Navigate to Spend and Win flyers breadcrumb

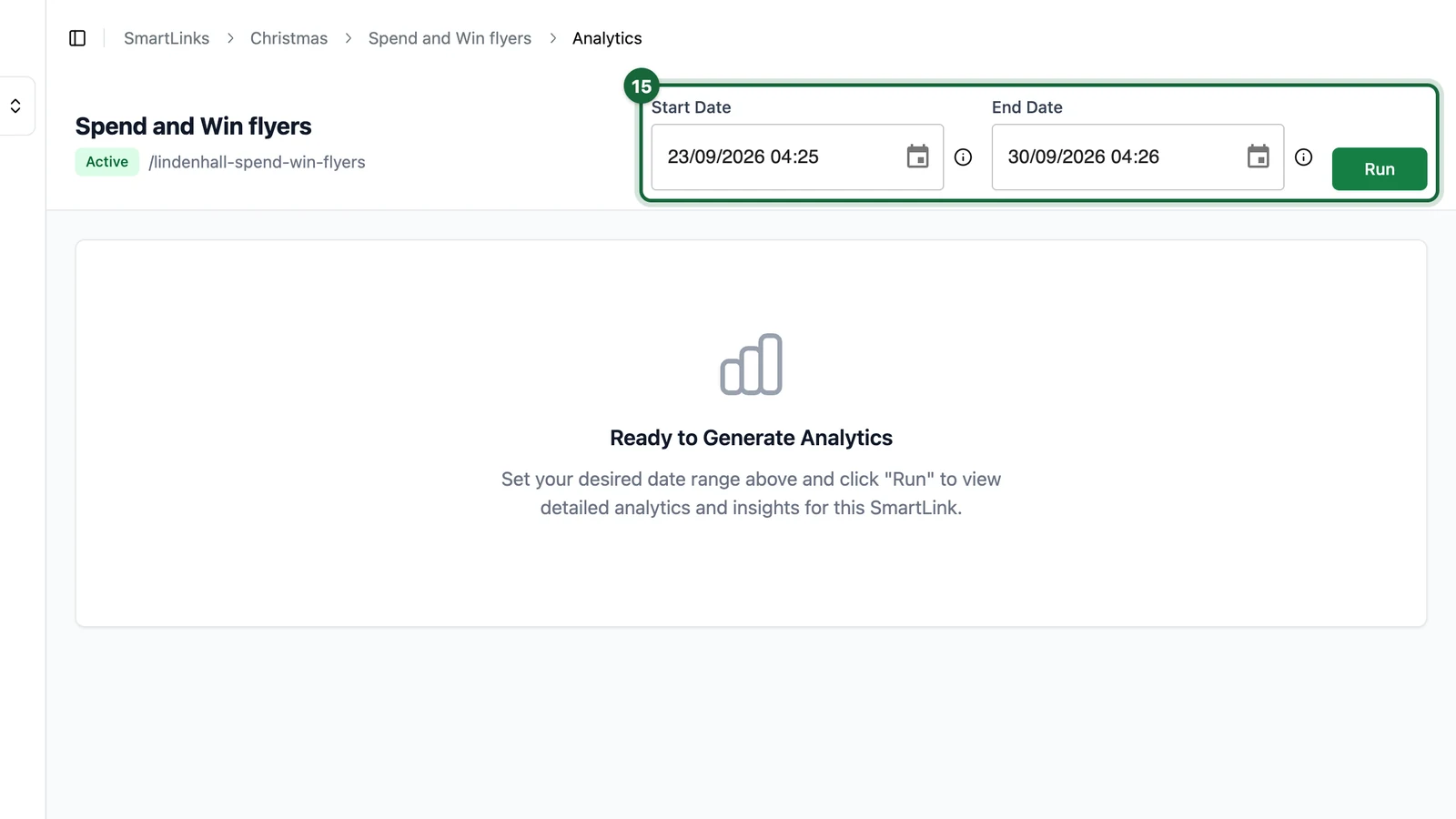point(450,38)
